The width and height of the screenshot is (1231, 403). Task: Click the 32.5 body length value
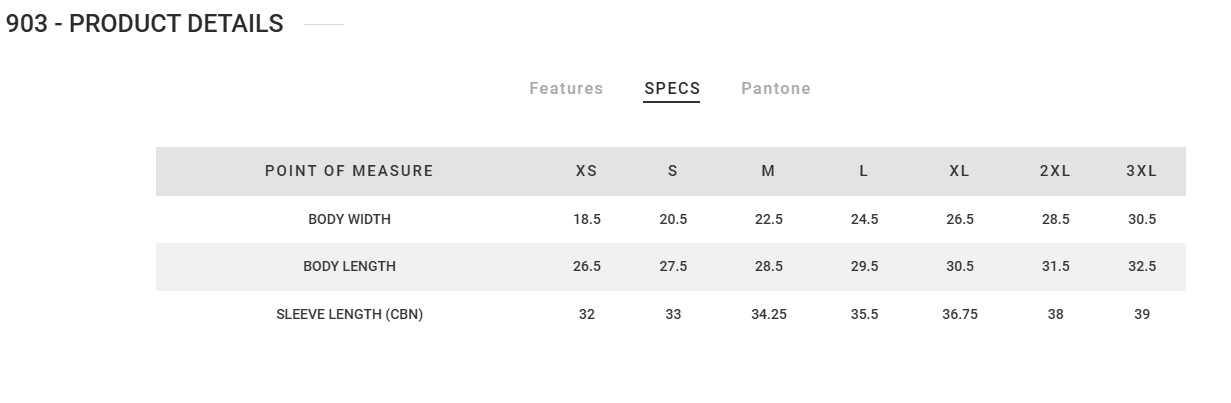pyautogui.click(x=1142, y=266)
